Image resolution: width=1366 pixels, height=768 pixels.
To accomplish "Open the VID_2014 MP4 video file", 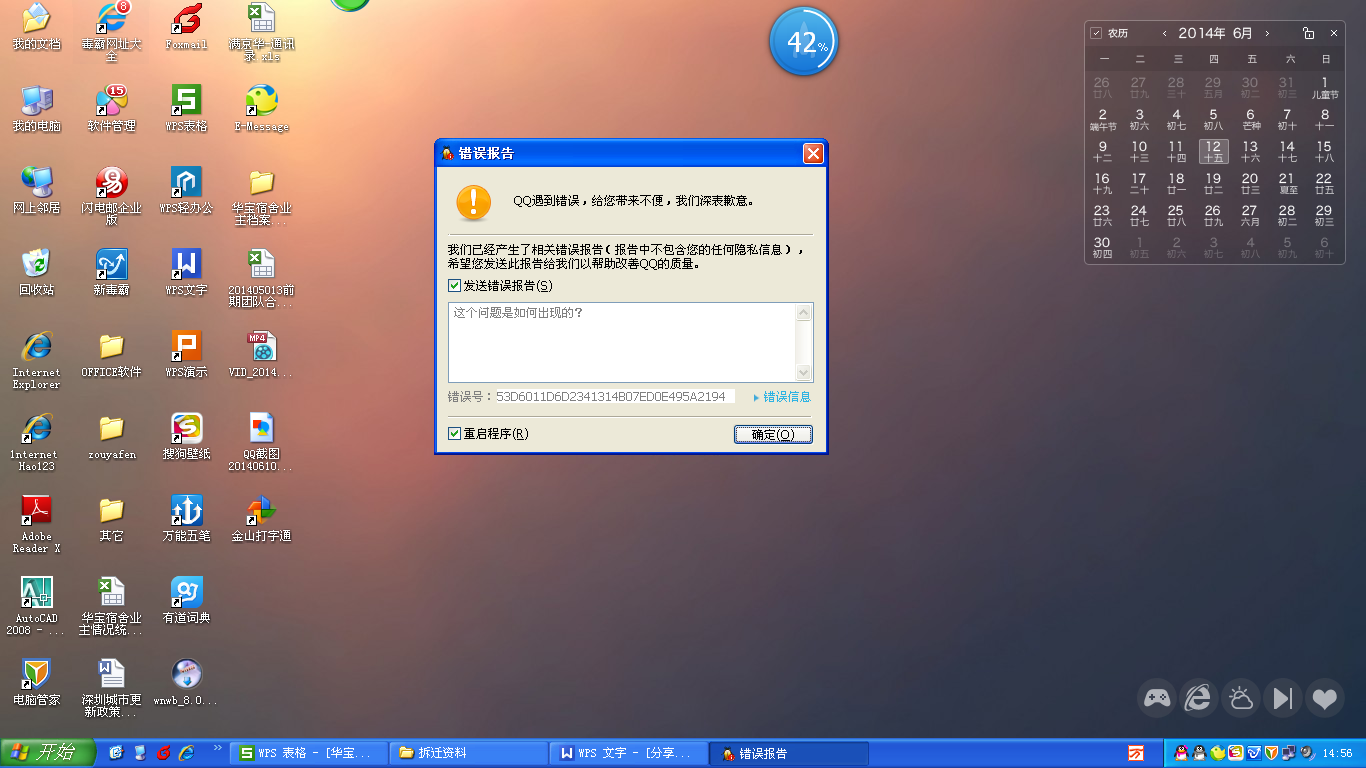I will click(x=261, y=355).
